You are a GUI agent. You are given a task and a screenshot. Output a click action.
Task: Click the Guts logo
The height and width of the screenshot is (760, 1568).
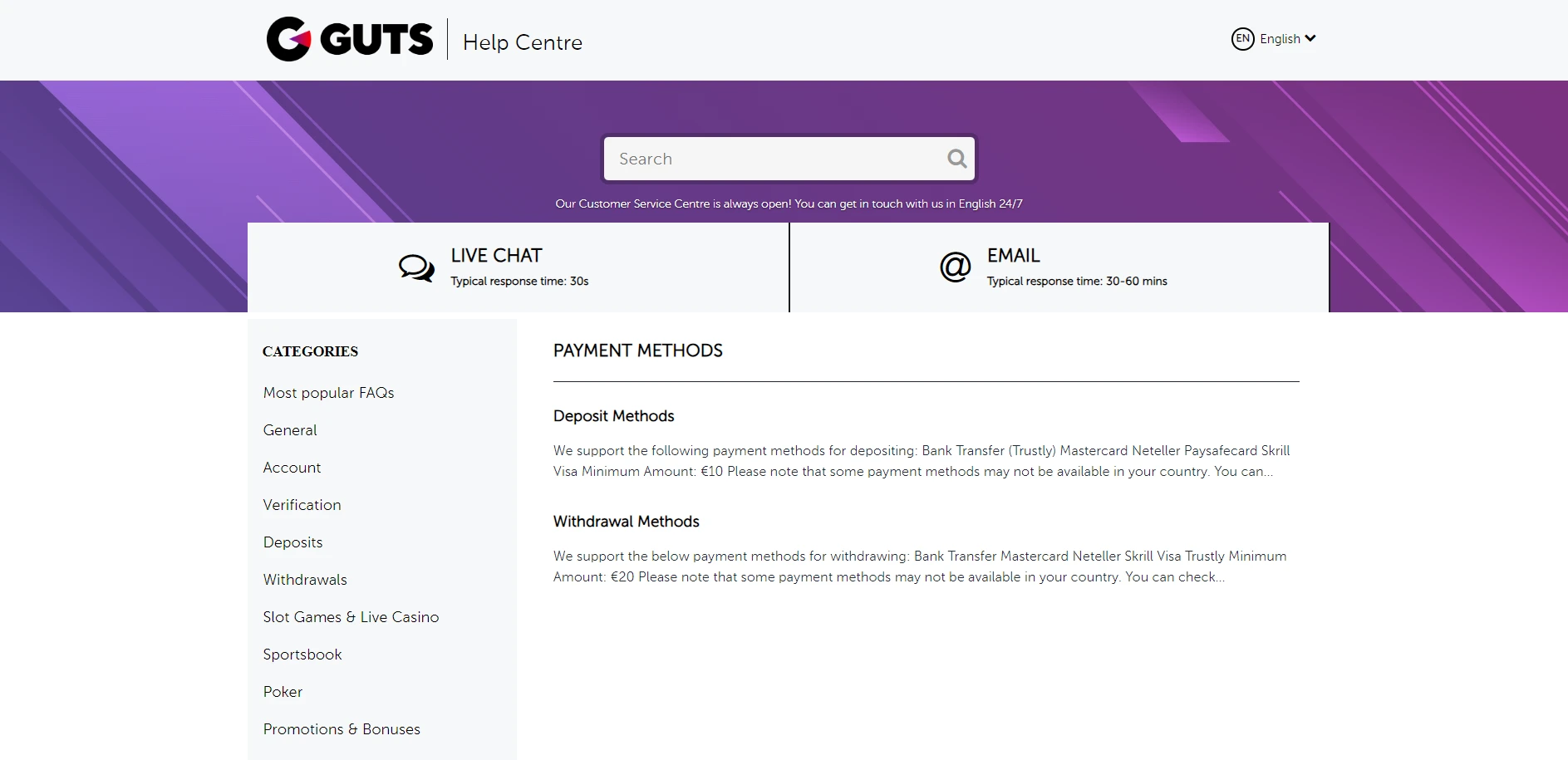pyautogui.click(x=350, y=39)
